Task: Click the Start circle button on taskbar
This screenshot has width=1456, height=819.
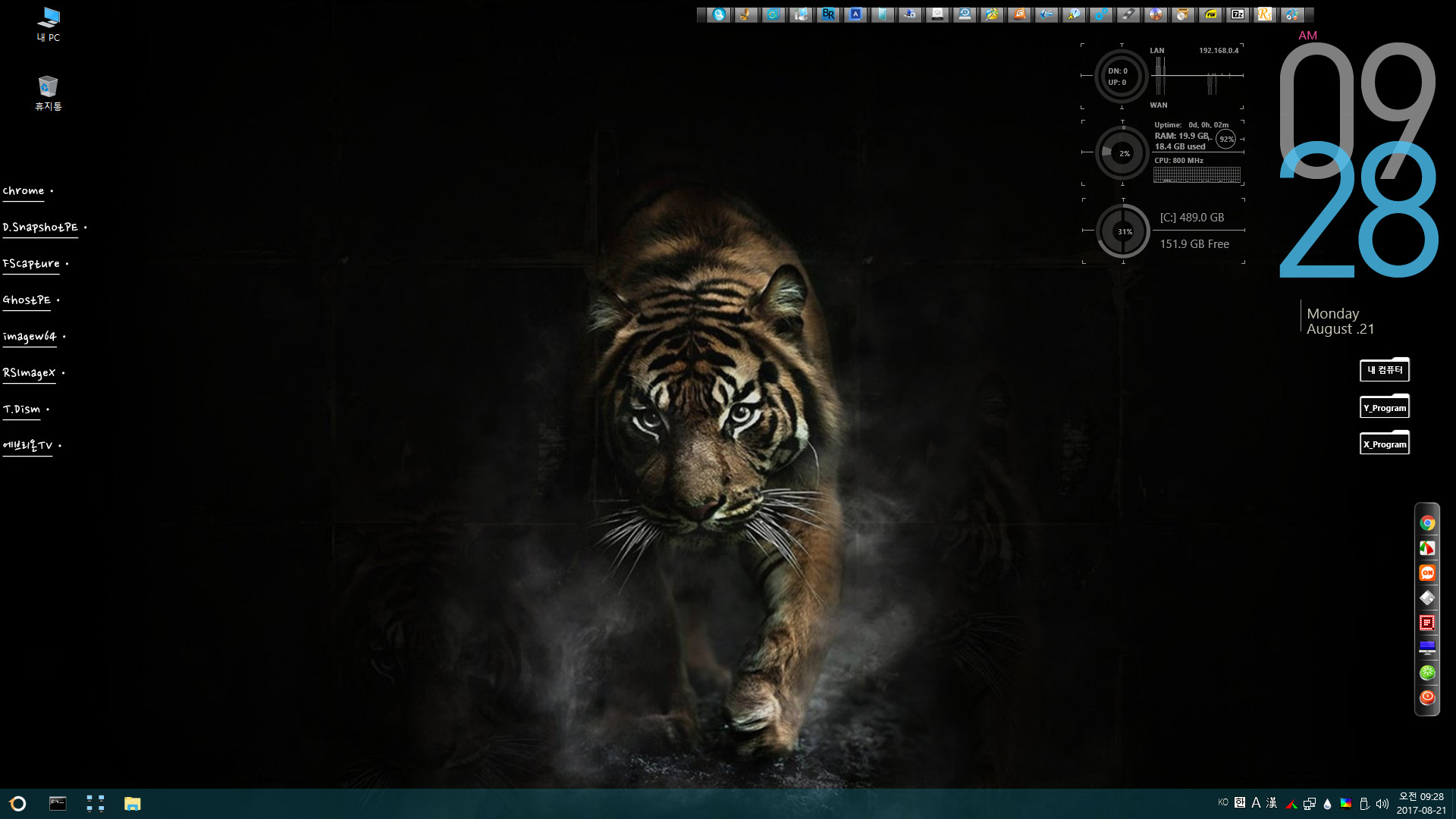Action: coord(17,804)
